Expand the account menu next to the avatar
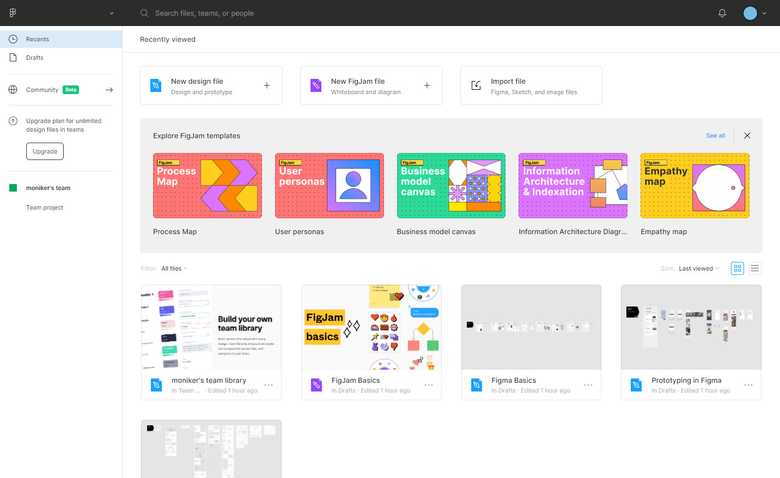 (x=765, y=13)
